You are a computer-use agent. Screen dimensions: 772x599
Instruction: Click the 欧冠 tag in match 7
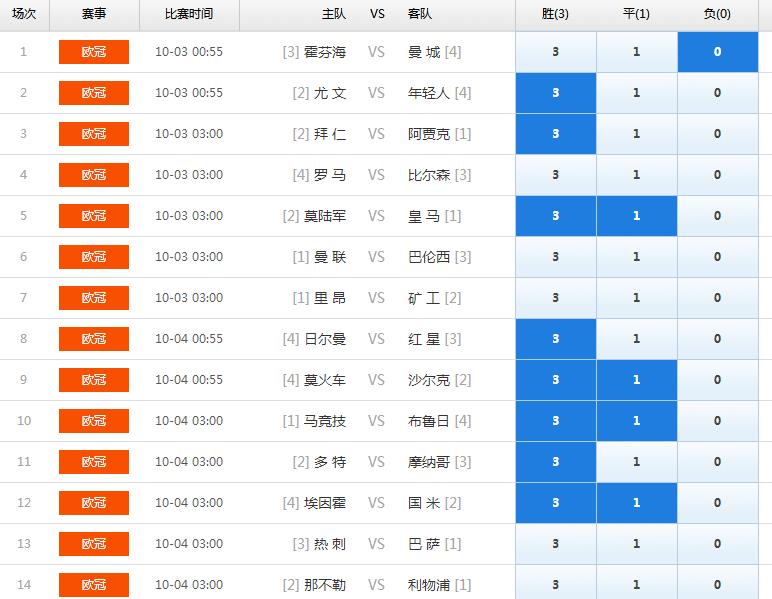(x=94, y=298)
